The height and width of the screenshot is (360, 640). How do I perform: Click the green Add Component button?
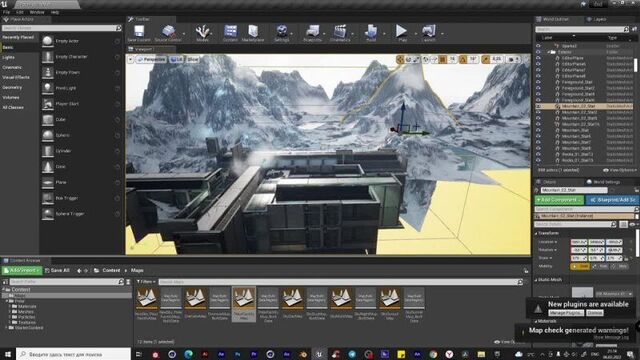[559, 200]
